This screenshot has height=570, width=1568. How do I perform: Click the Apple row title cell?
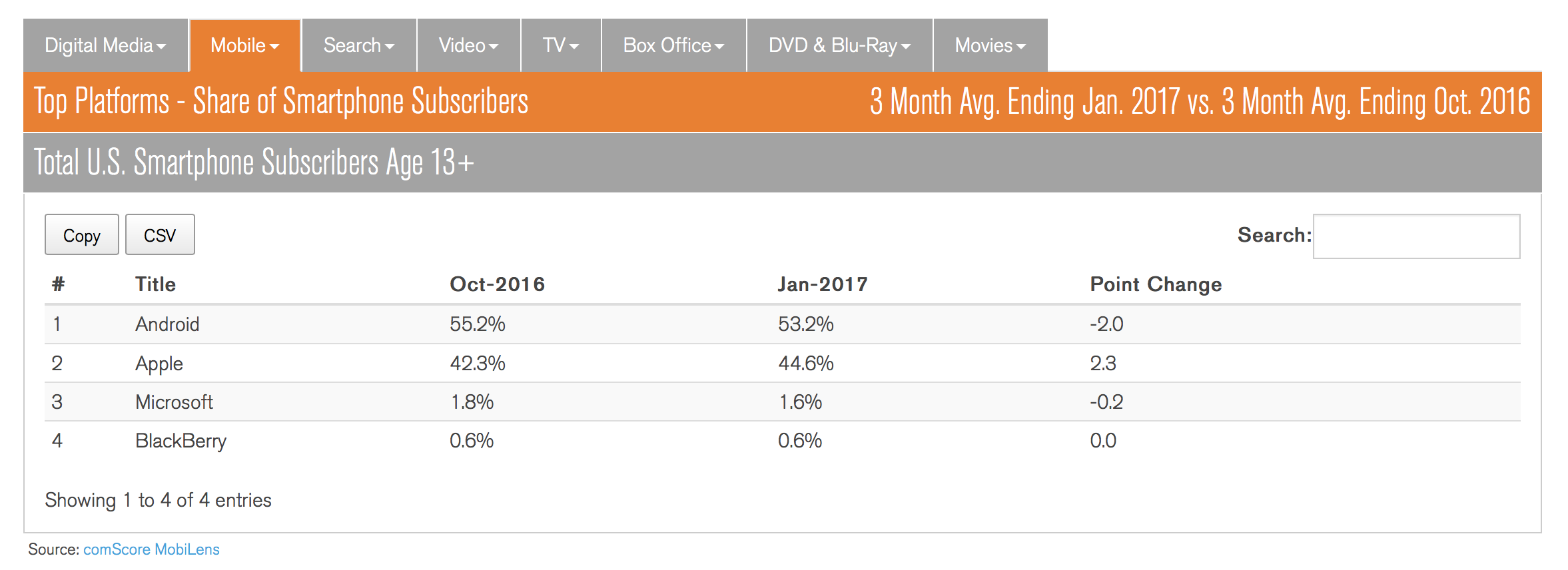pyautogui.click(x=159, y=364)
